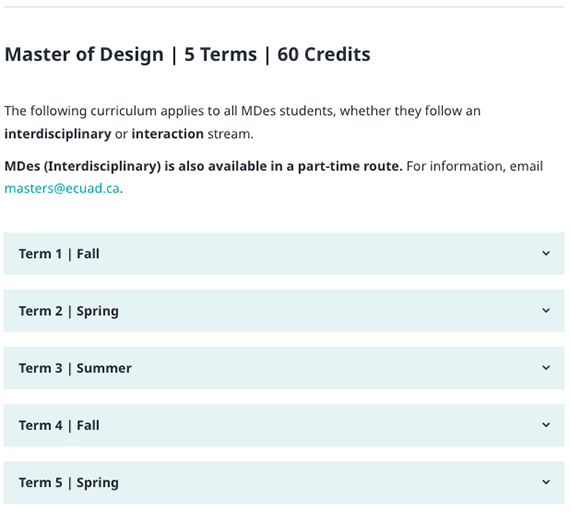Open the Term 2 | Spring section title

(69, 311)
